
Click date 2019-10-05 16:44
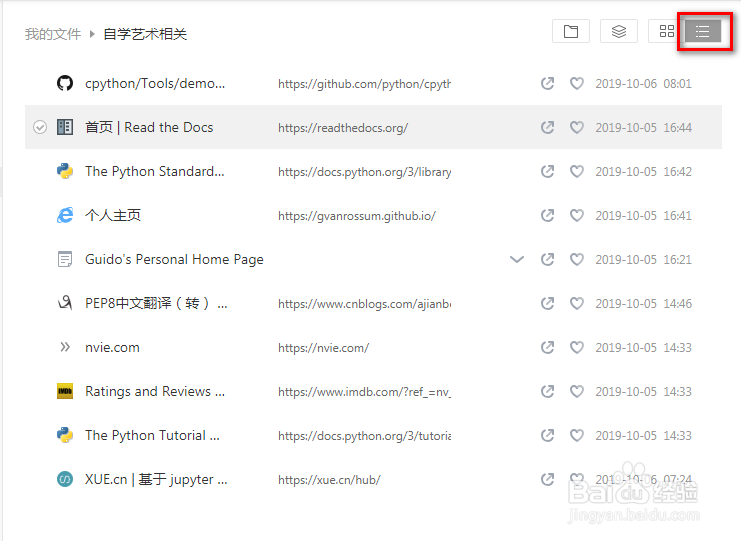tap(643, 128)
